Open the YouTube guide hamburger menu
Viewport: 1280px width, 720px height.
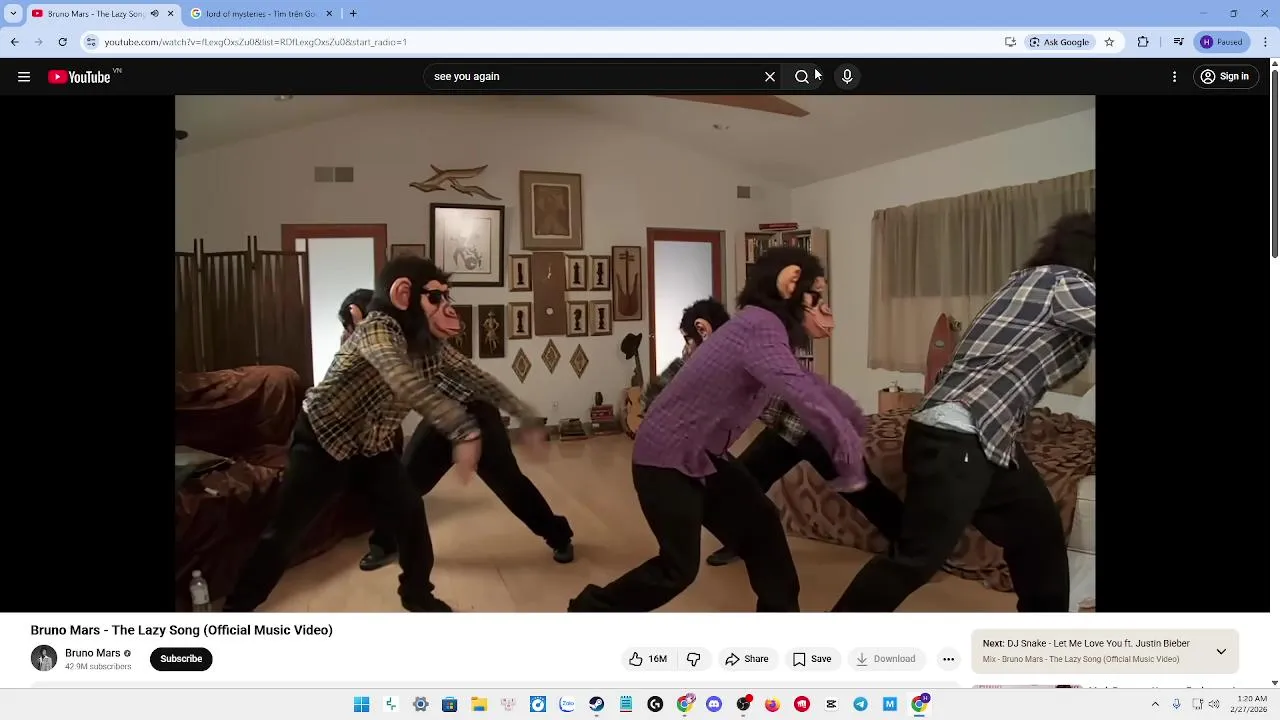pos(24,77)
